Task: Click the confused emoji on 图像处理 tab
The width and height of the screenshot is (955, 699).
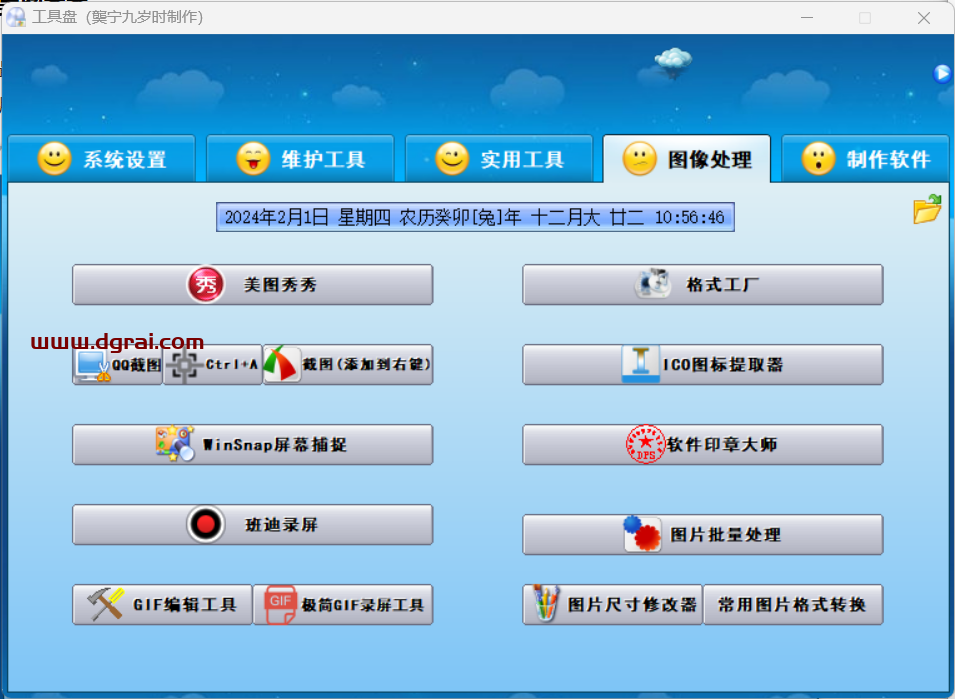Action: pos(640,159)
